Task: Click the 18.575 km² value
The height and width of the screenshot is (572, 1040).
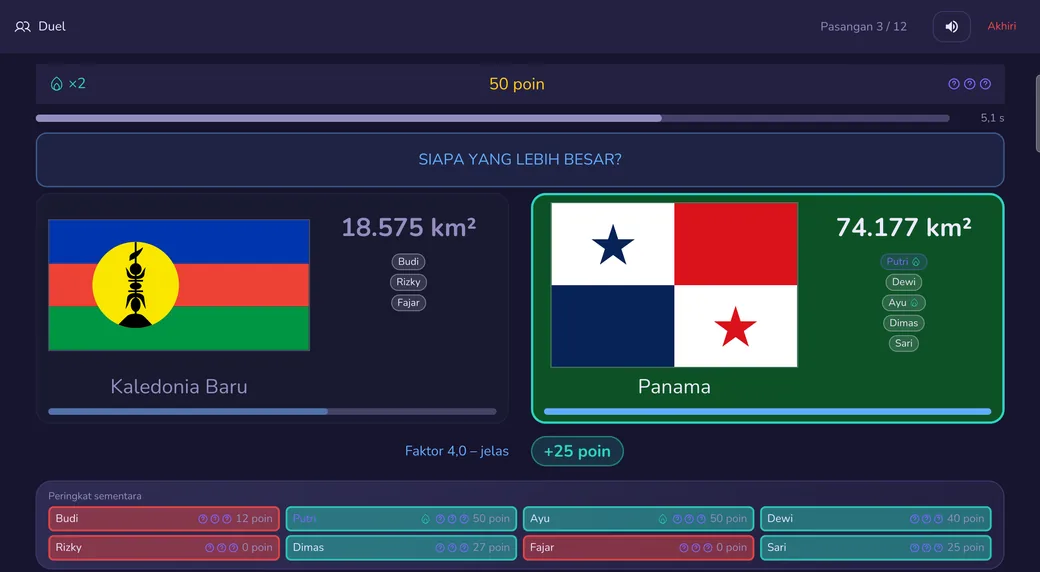Action: tap(409, 228)
